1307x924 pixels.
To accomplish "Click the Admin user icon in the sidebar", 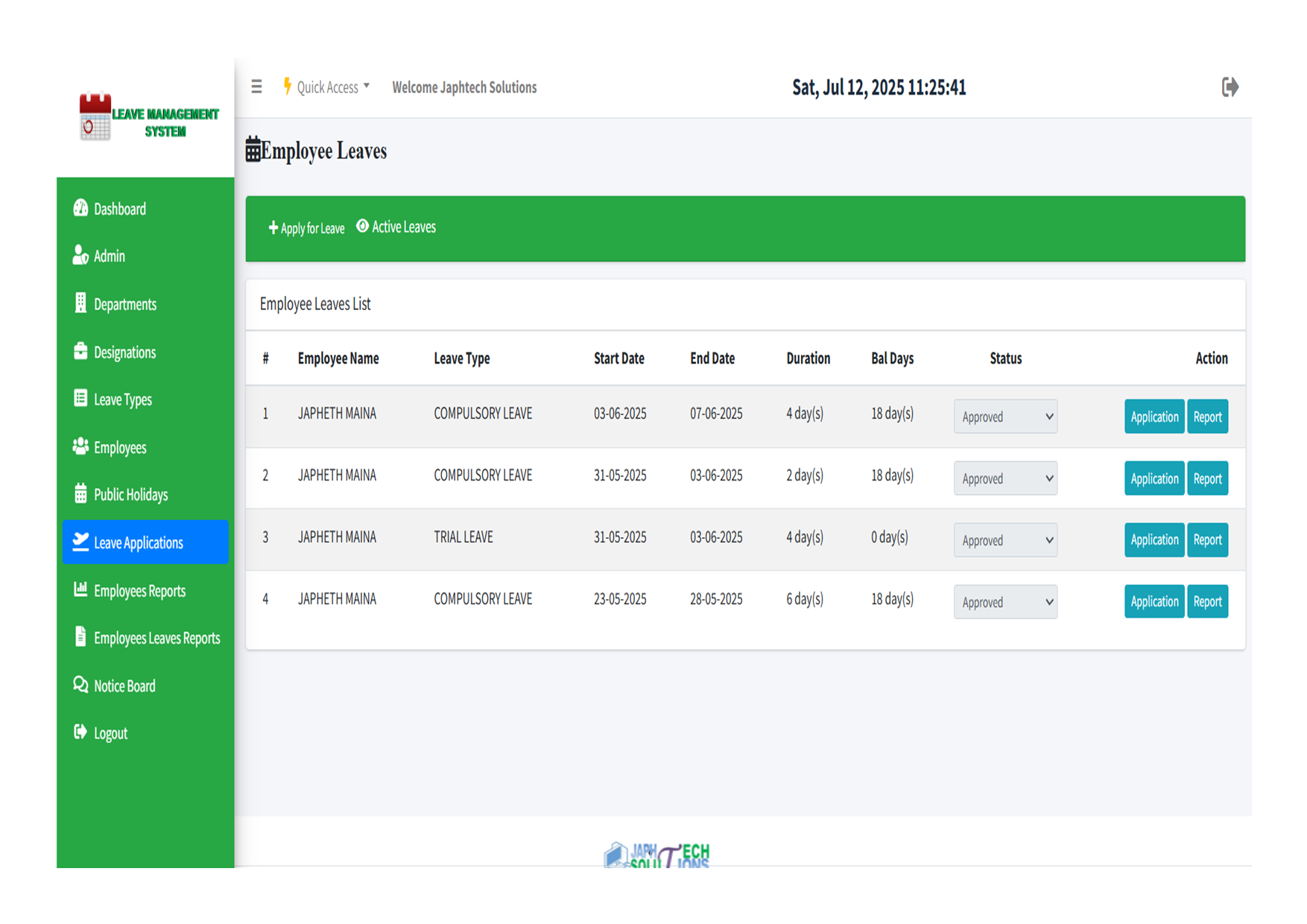I will [80, 255].
